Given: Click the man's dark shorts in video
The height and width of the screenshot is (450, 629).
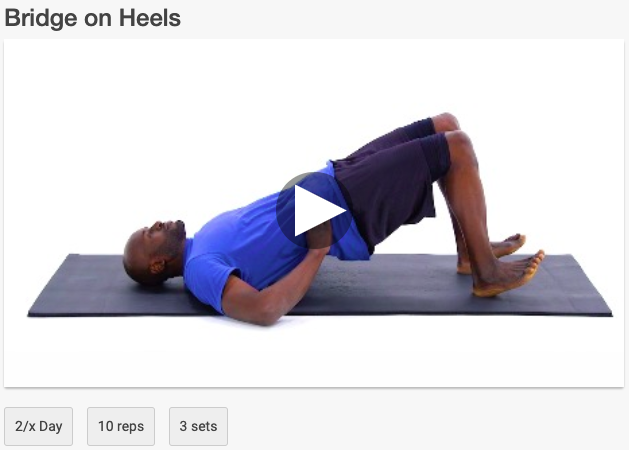Looking at the screenshot, I should point(393,180).
